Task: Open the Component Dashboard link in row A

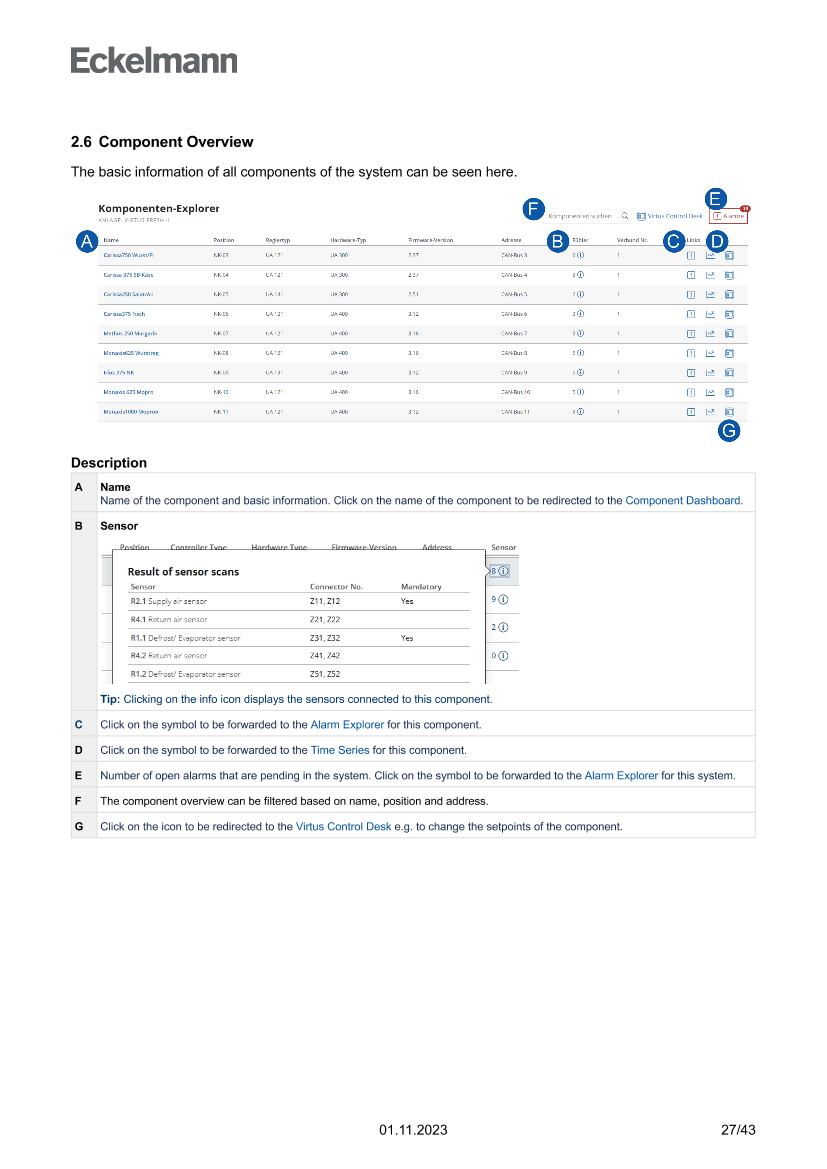Action: point(683,501)
